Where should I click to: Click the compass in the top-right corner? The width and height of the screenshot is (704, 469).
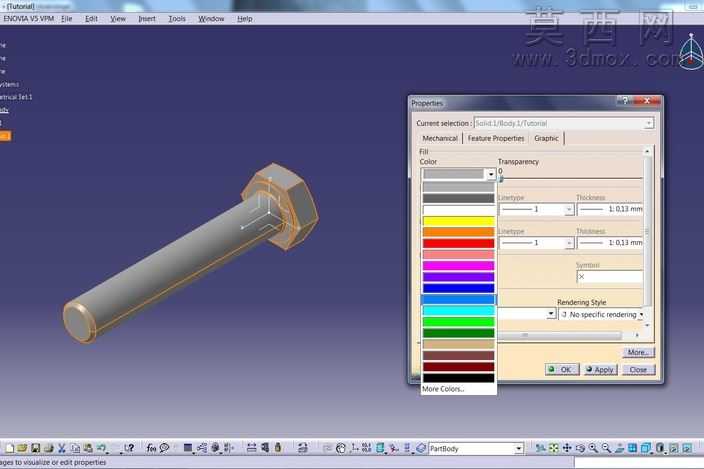pos(691,52)
